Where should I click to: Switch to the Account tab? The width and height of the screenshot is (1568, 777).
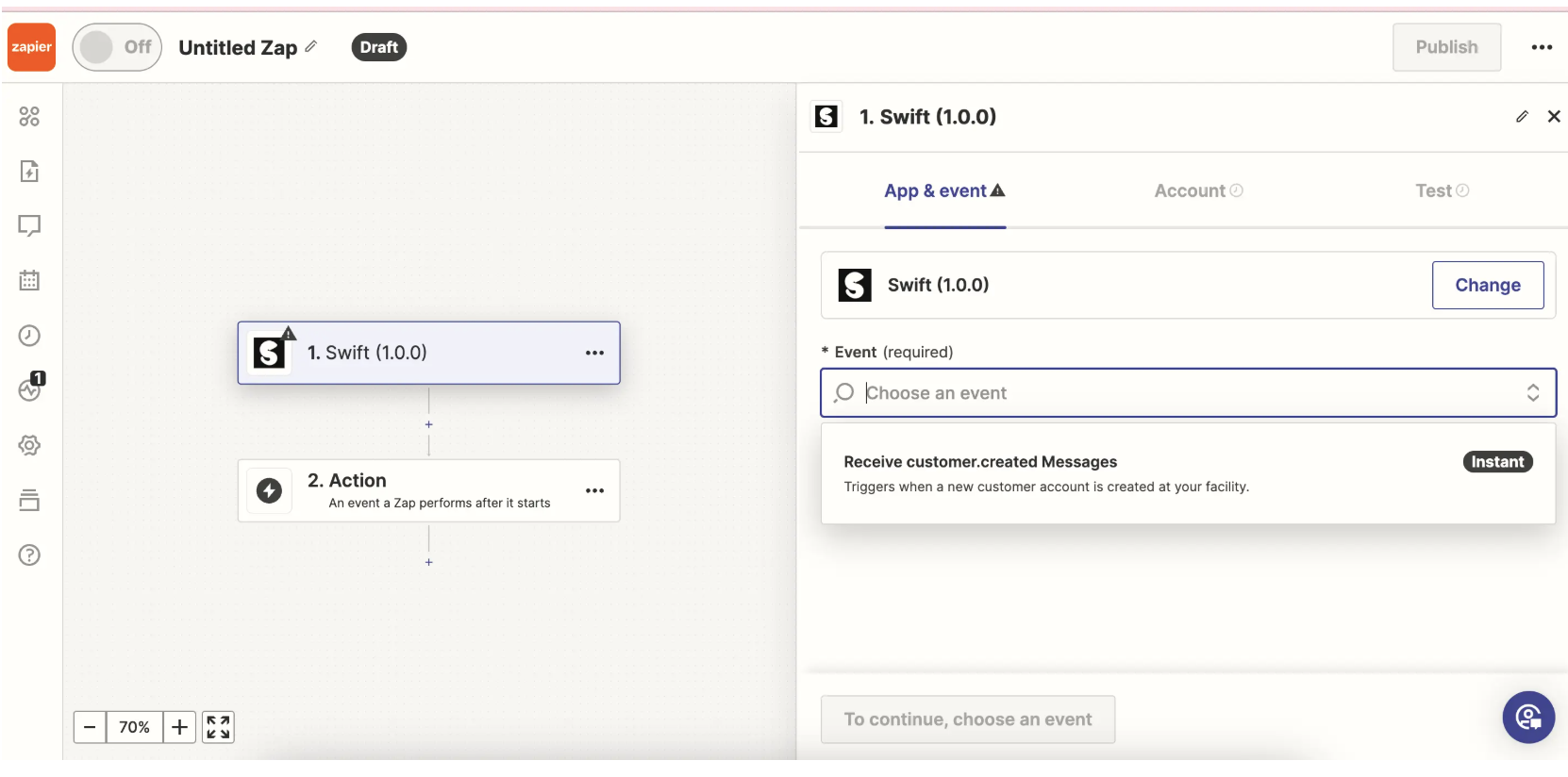(x=1198, y=191)
